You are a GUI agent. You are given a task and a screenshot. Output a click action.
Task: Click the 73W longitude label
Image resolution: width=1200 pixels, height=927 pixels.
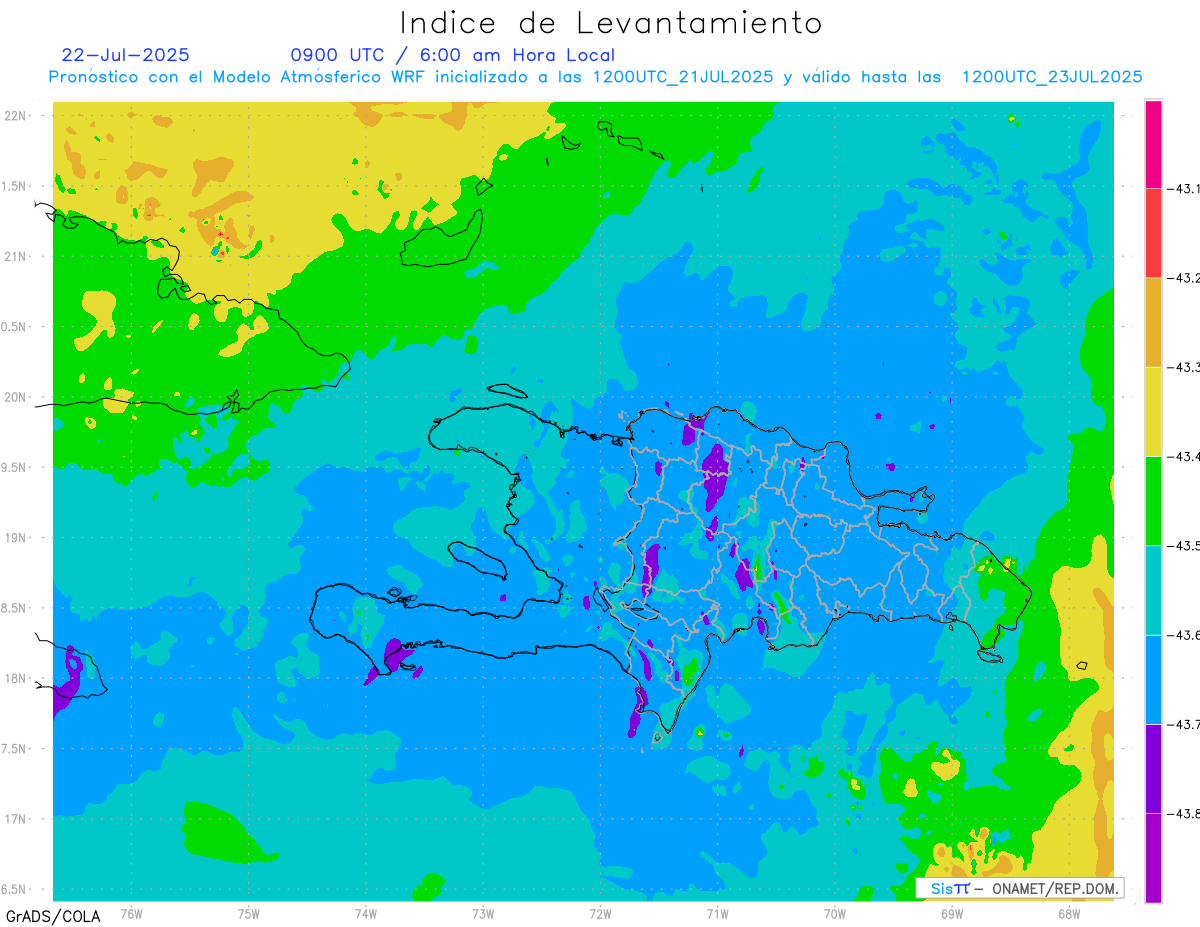pyautogui.click(x=483, y=915)
